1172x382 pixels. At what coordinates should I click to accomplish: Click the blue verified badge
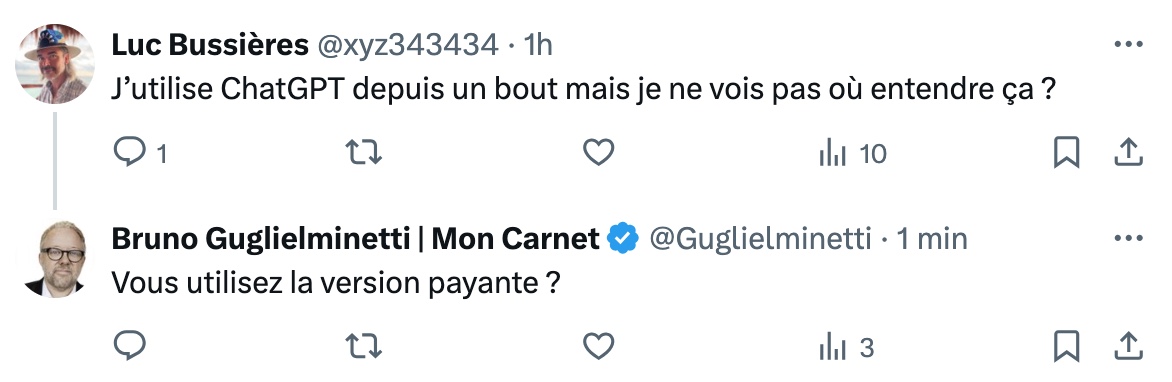(623, 239)
